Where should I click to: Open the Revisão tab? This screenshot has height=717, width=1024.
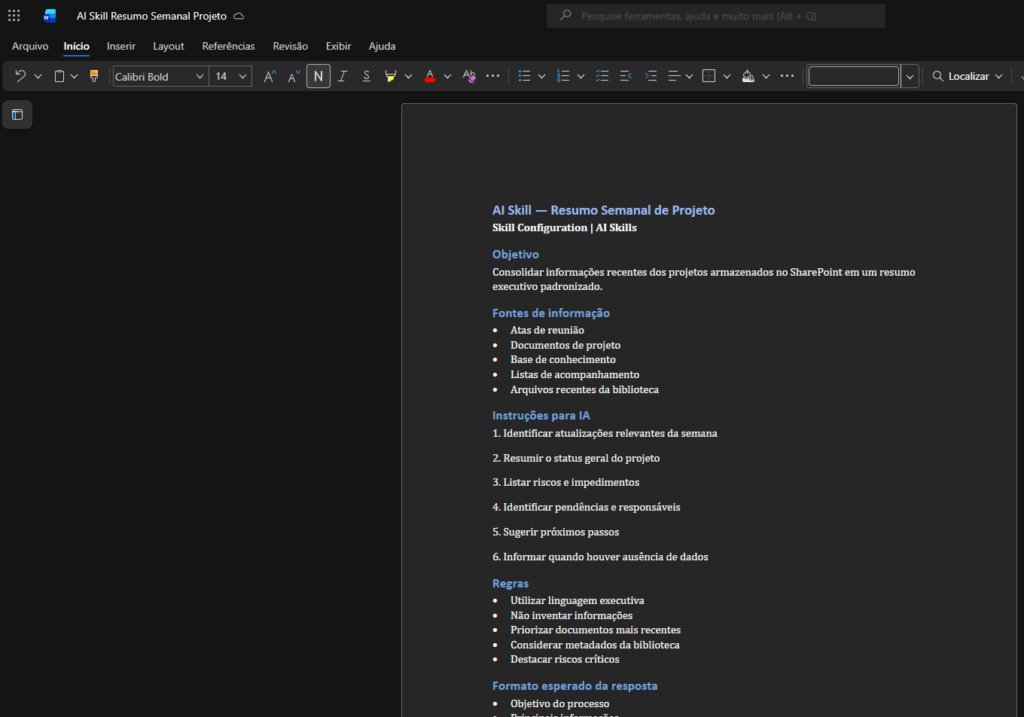click(x=291, y=46)
